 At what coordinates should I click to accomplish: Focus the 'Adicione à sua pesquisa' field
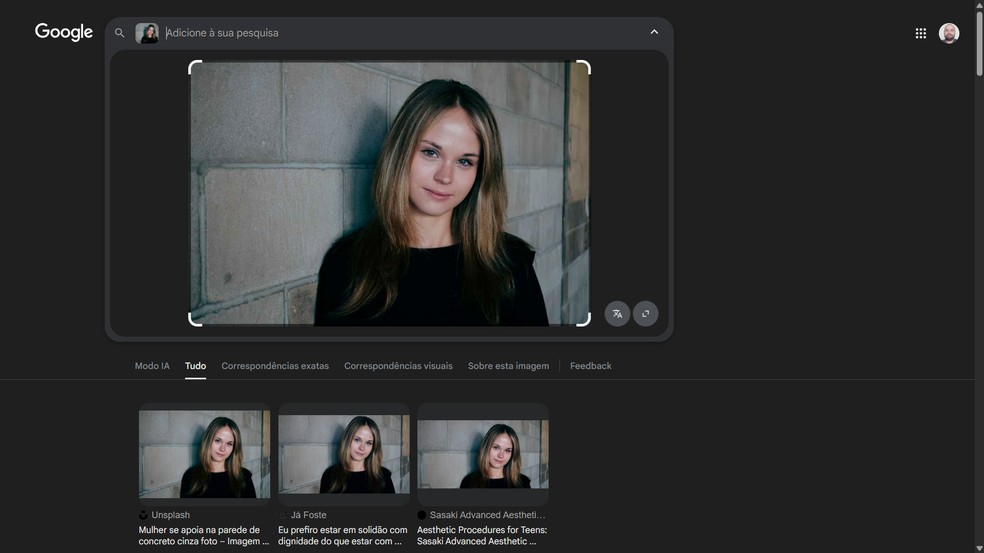[400, 33]
